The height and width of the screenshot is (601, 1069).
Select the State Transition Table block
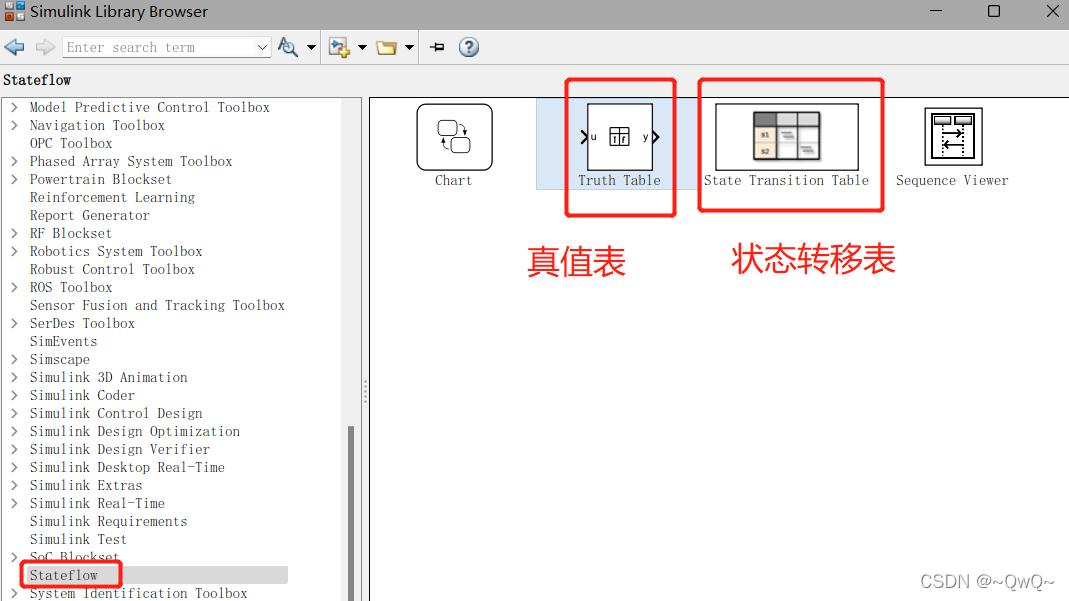[x=786, y=137]
